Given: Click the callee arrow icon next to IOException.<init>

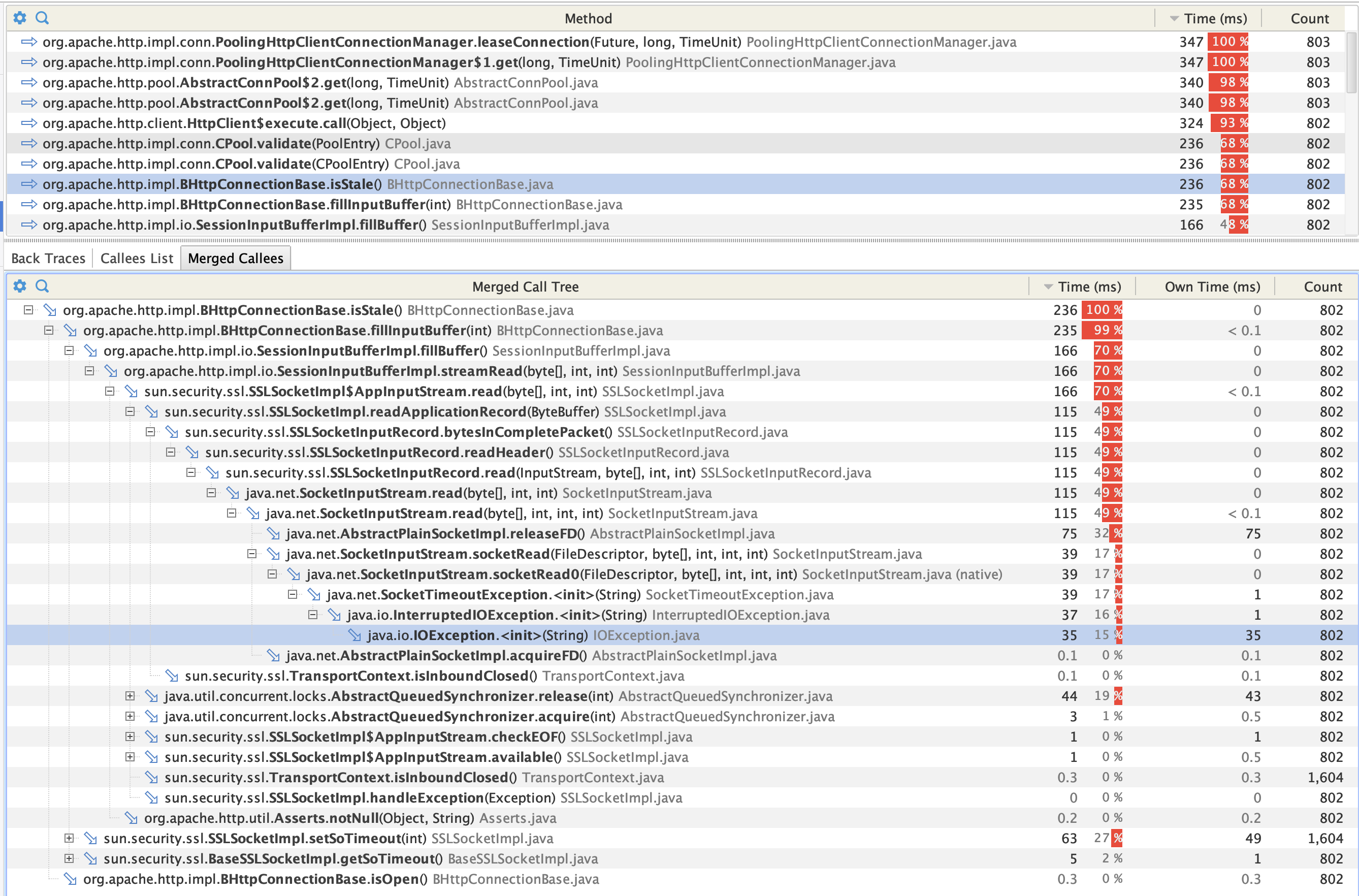Looking at the screenshot, I should coord(355,635).
